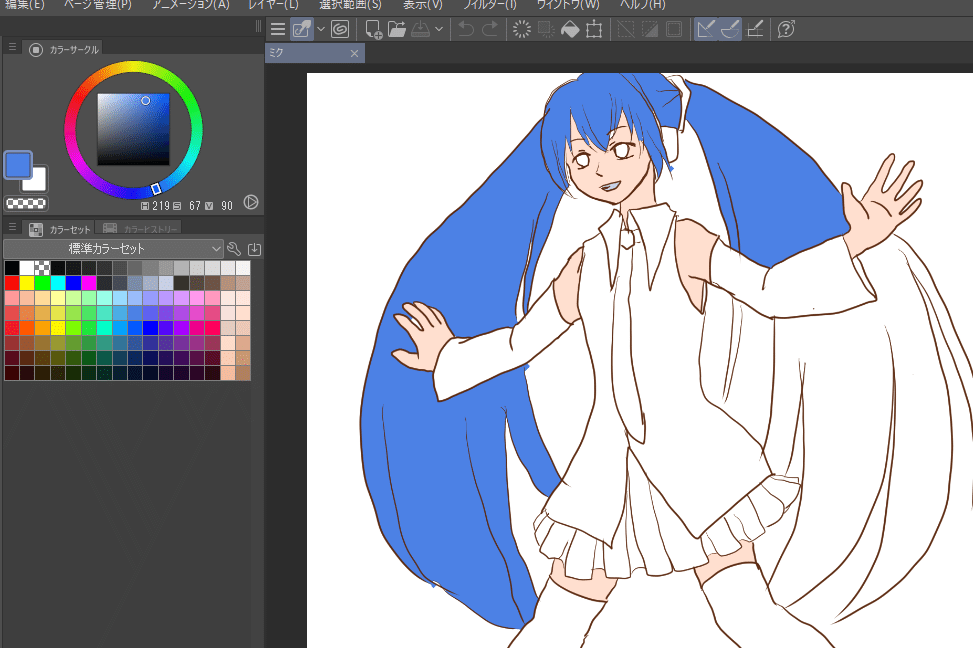Switch color space with round arrow button
Screen dimensions: 973x648
point(251,202)
